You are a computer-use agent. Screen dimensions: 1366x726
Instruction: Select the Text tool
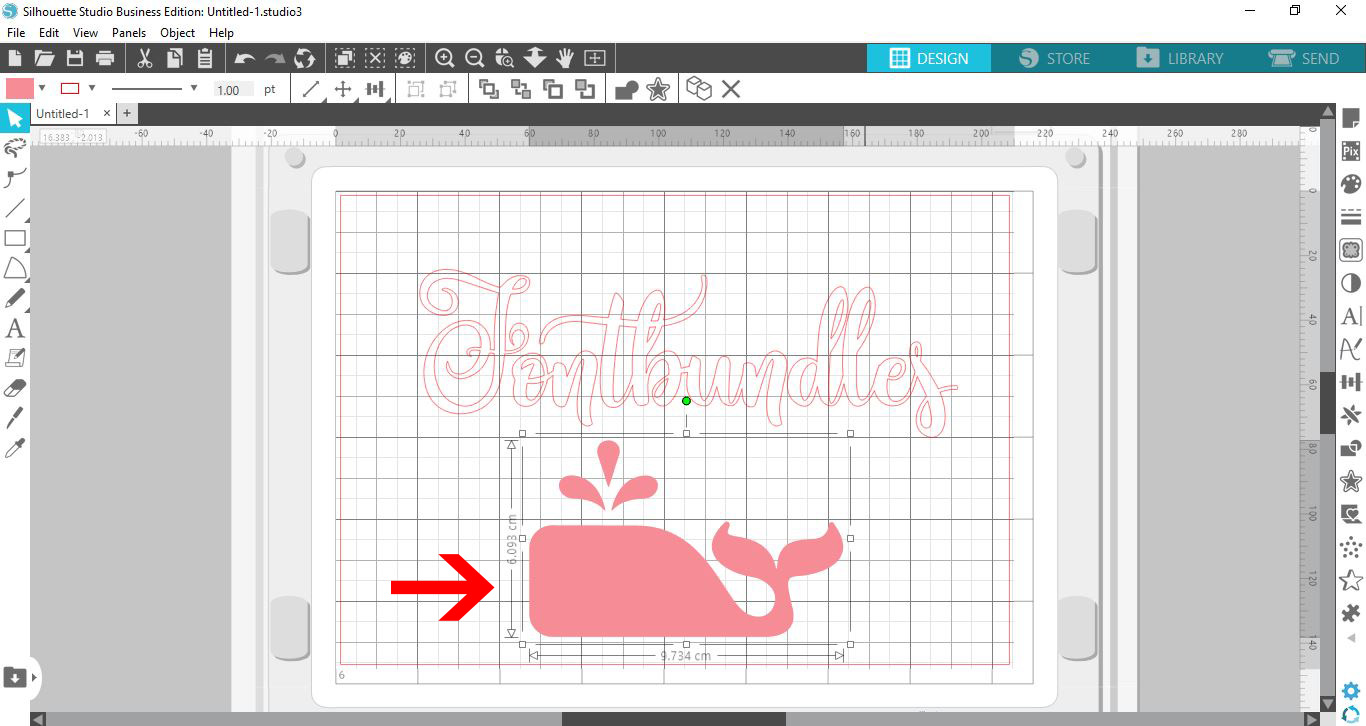[x=15, y=328]
